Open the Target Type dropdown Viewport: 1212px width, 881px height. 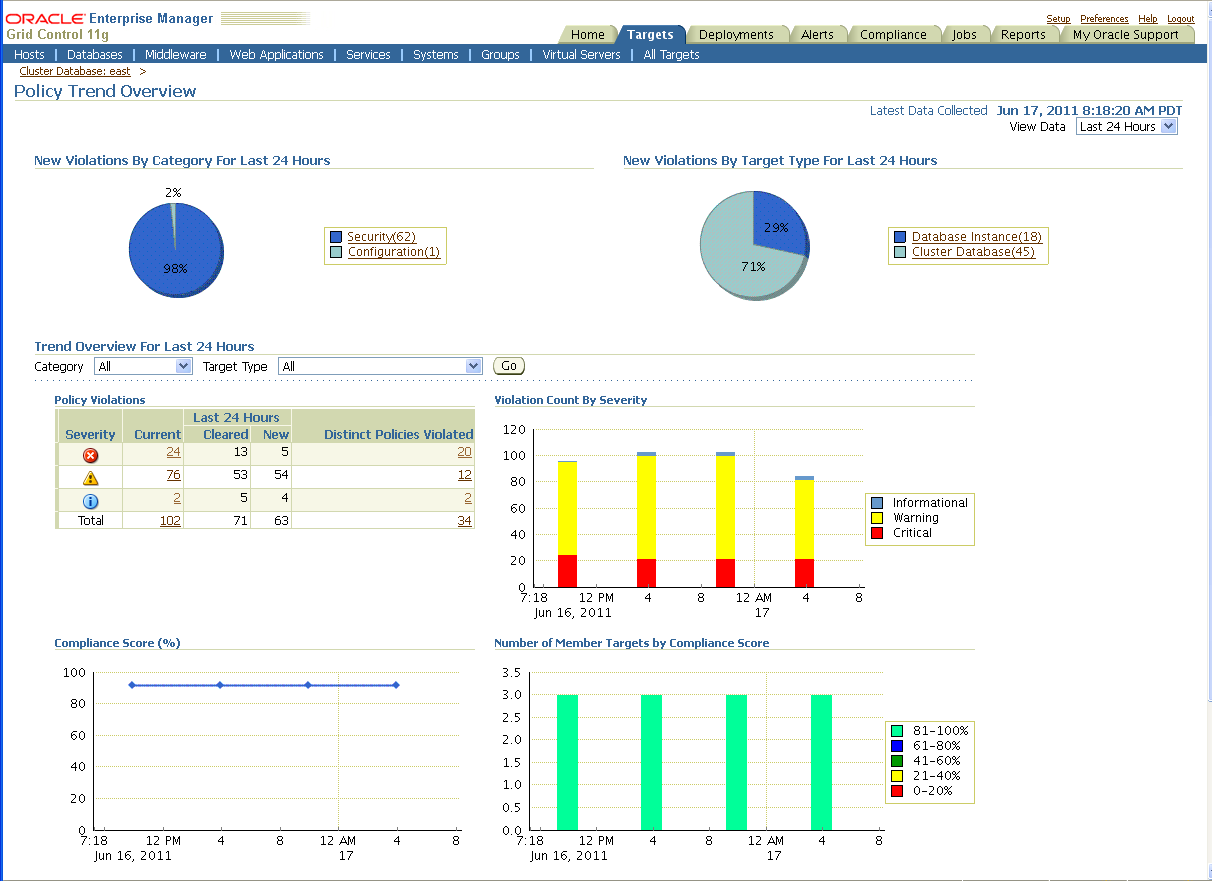[380, 367]
